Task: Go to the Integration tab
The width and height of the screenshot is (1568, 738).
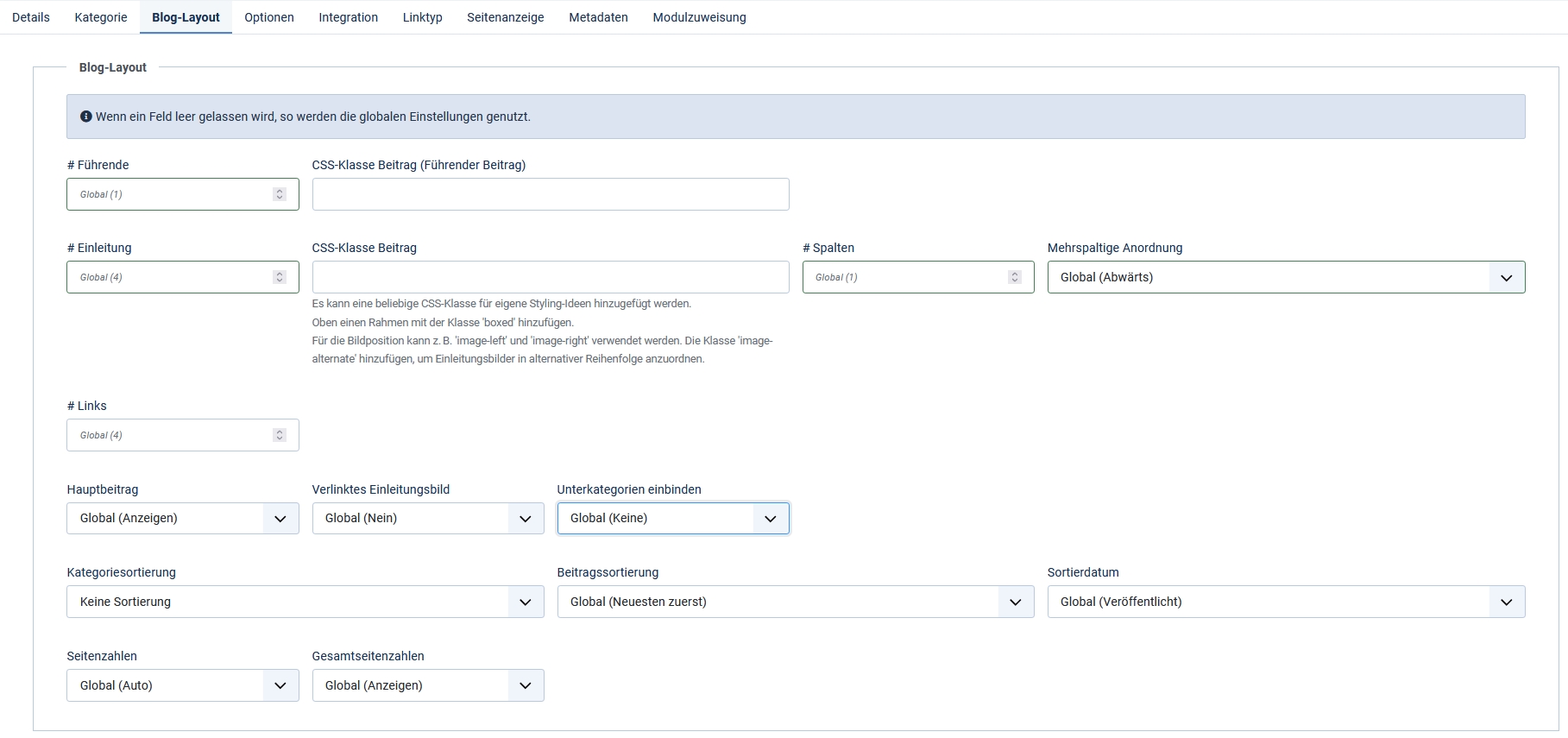Action: (x=349, y=17)
